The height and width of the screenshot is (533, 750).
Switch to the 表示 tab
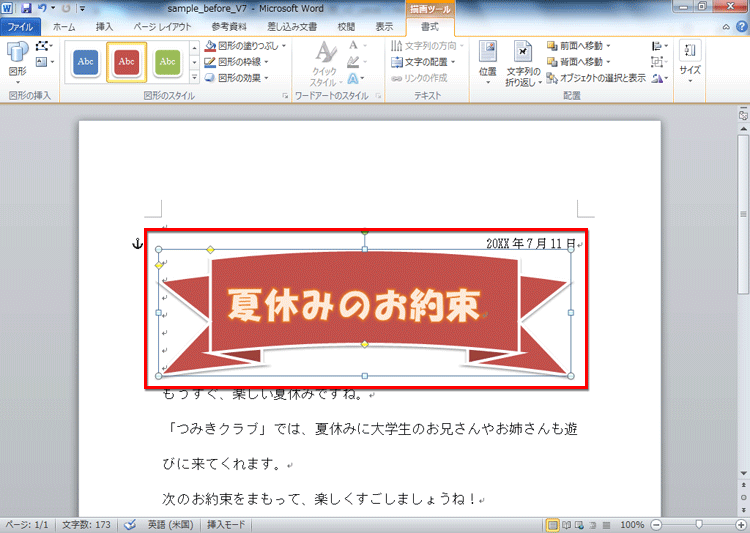pyautogui.click(x=384, y=27)
